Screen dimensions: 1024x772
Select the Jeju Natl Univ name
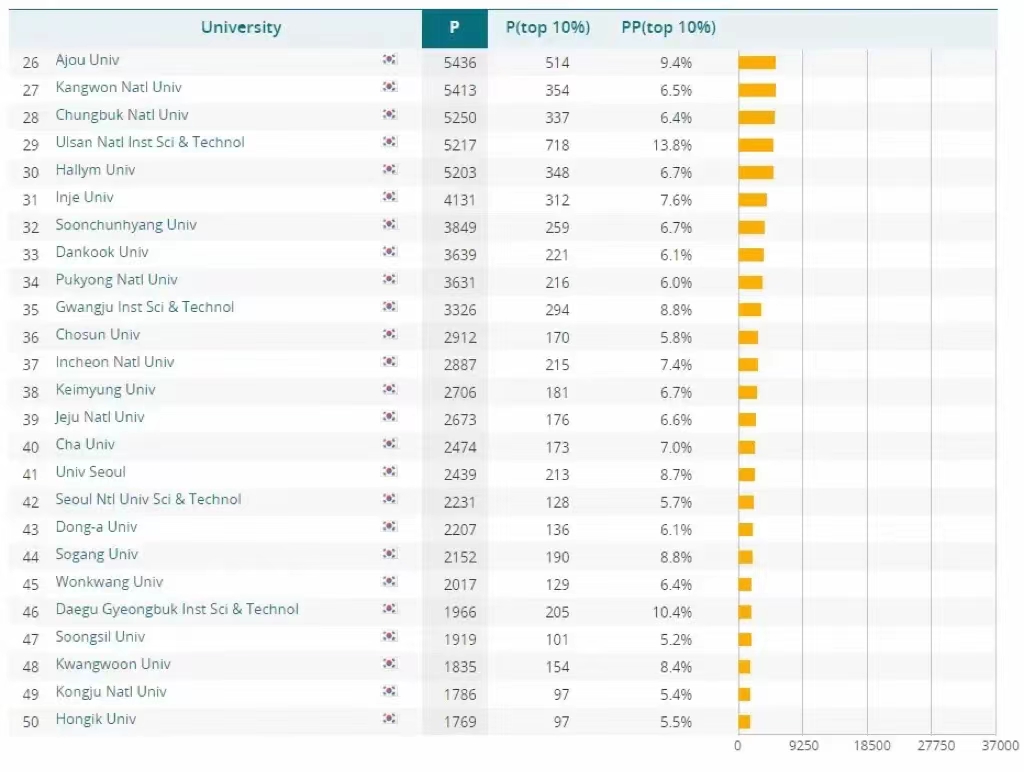click(99, 417)
